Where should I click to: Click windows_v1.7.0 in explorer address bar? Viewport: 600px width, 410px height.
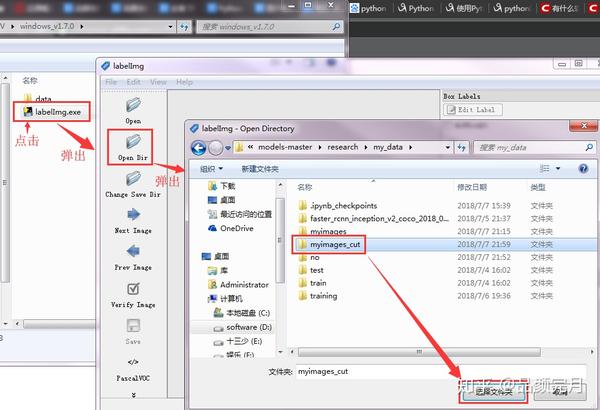[x=47, y=26]
